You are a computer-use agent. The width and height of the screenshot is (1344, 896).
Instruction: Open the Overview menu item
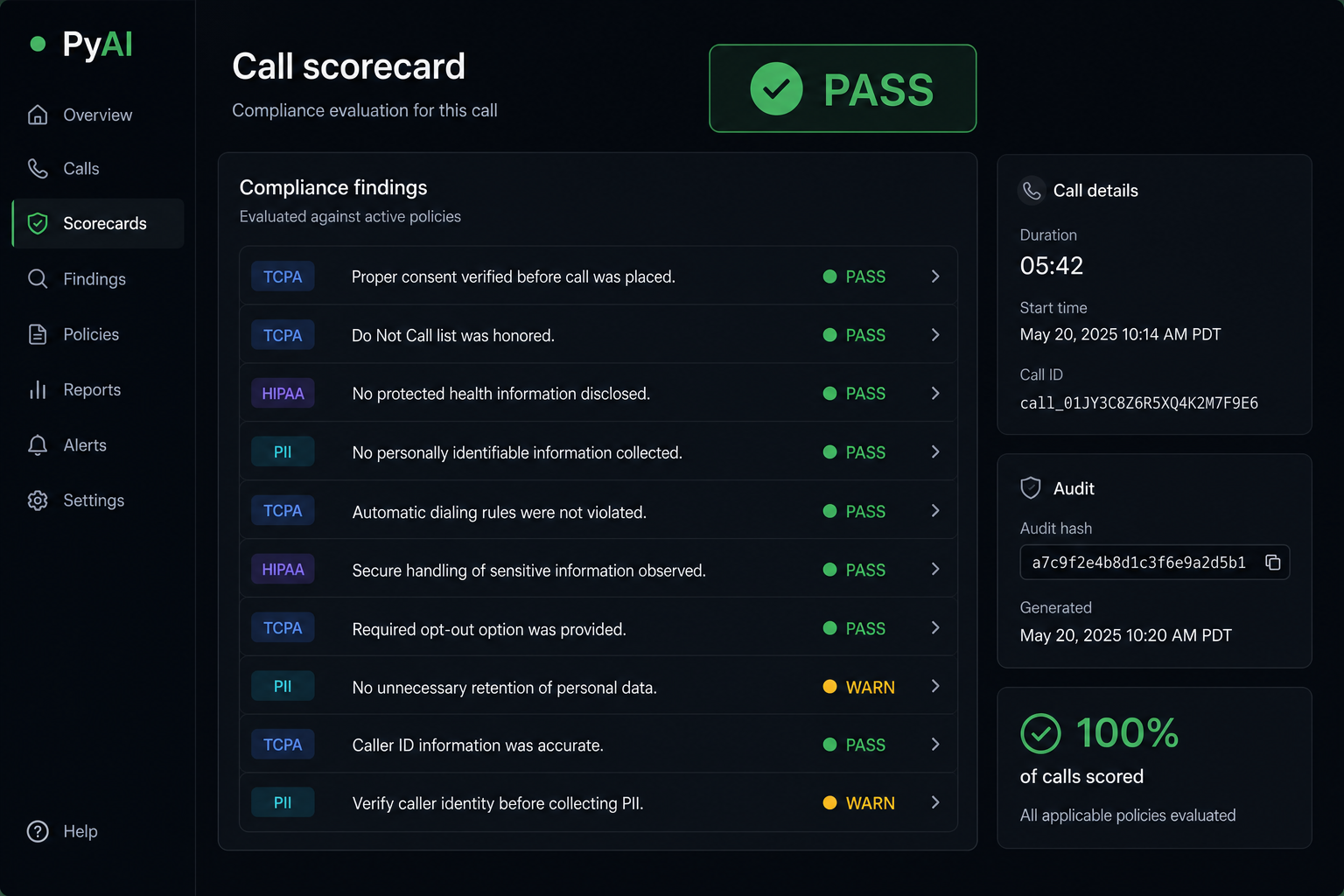pos(97,115)
